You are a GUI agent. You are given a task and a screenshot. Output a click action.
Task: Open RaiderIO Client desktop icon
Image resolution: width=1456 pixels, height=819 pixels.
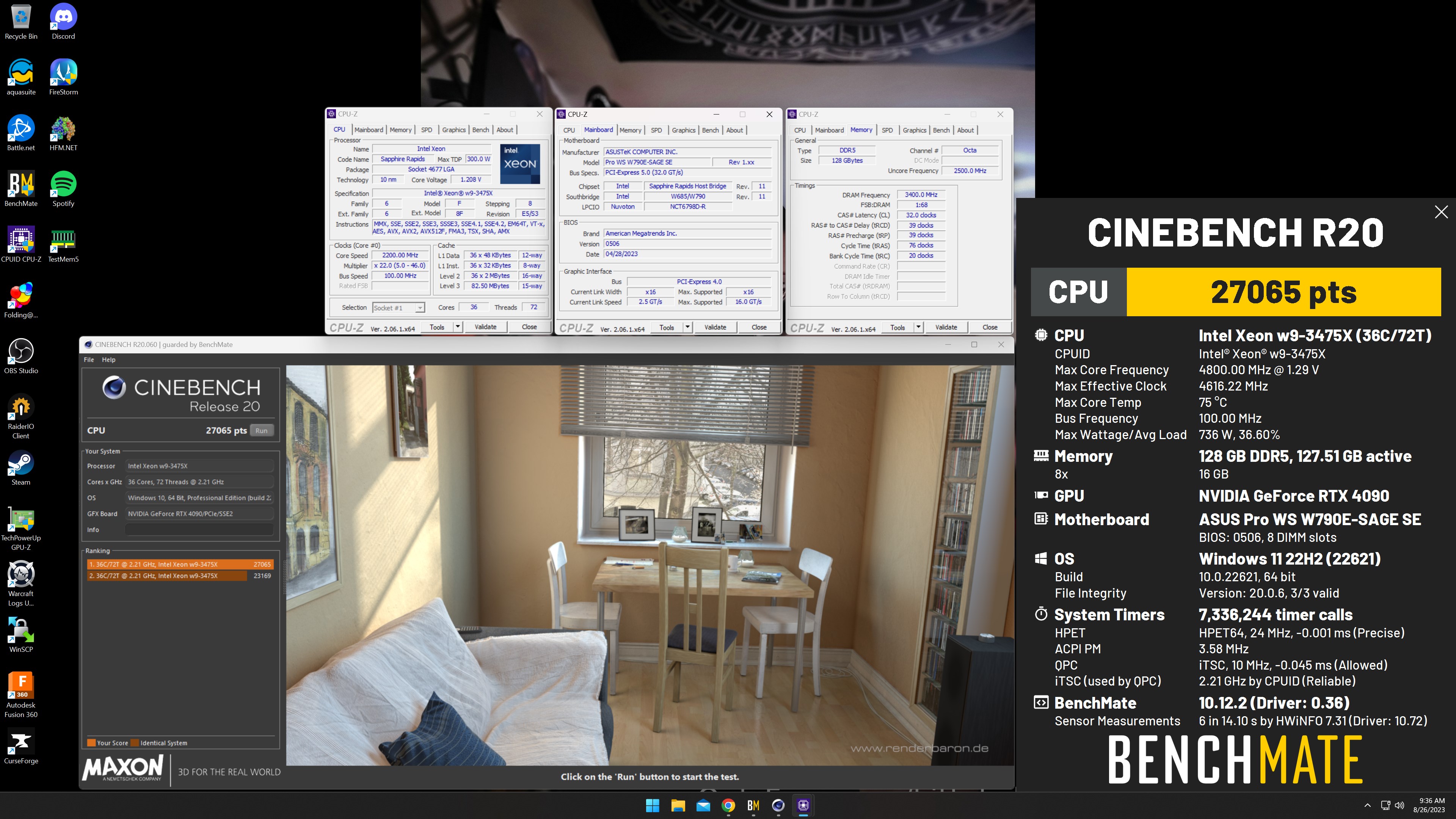21,417
